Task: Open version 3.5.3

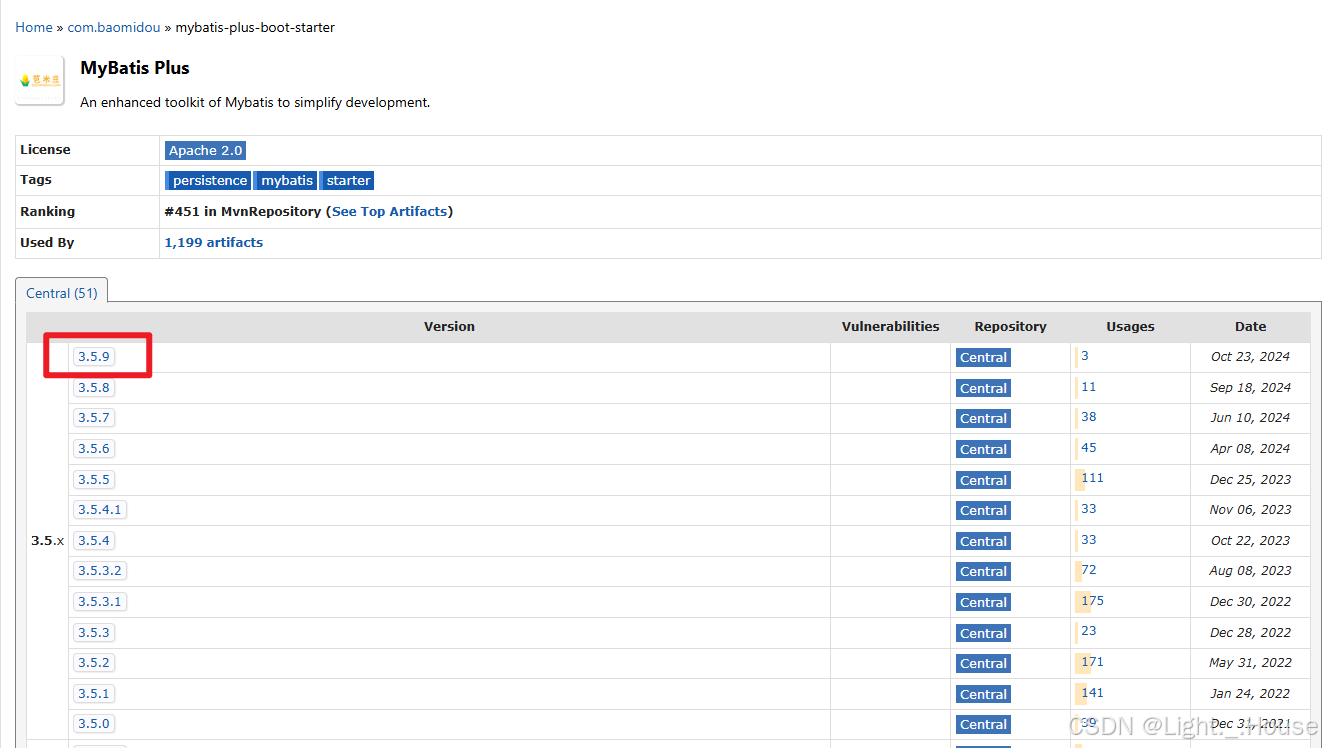Action: pyautogui.click(x=94, y=633)
